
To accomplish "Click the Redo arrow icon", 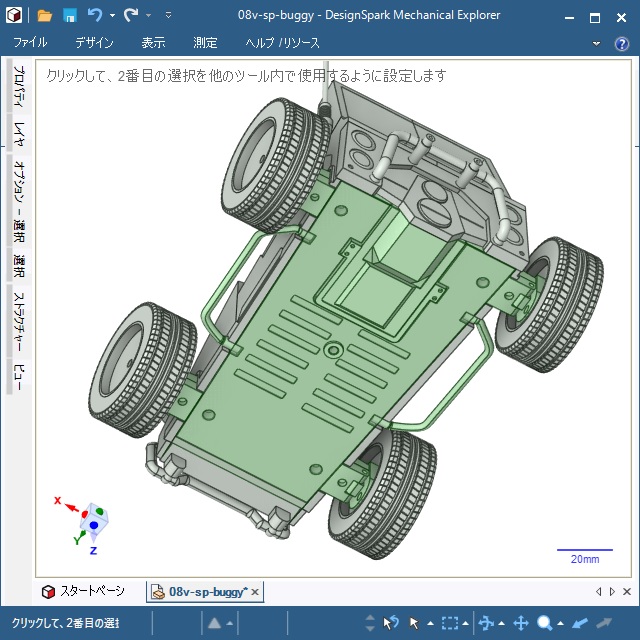I will [130, 16].
